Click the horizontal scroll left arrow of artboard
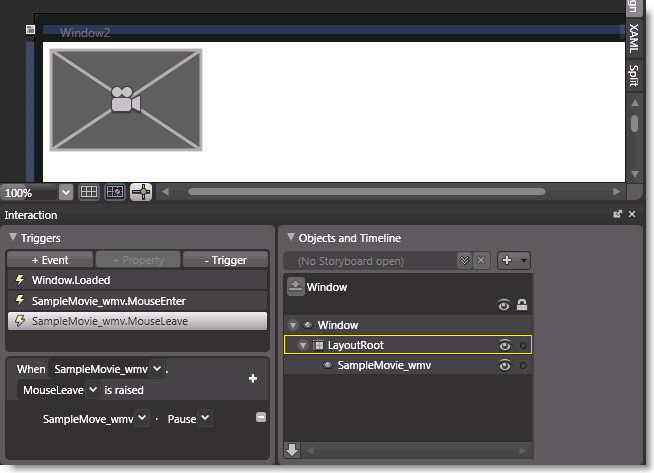The height and width of the screenshot is (473, 654). click(x=165, y=191)
